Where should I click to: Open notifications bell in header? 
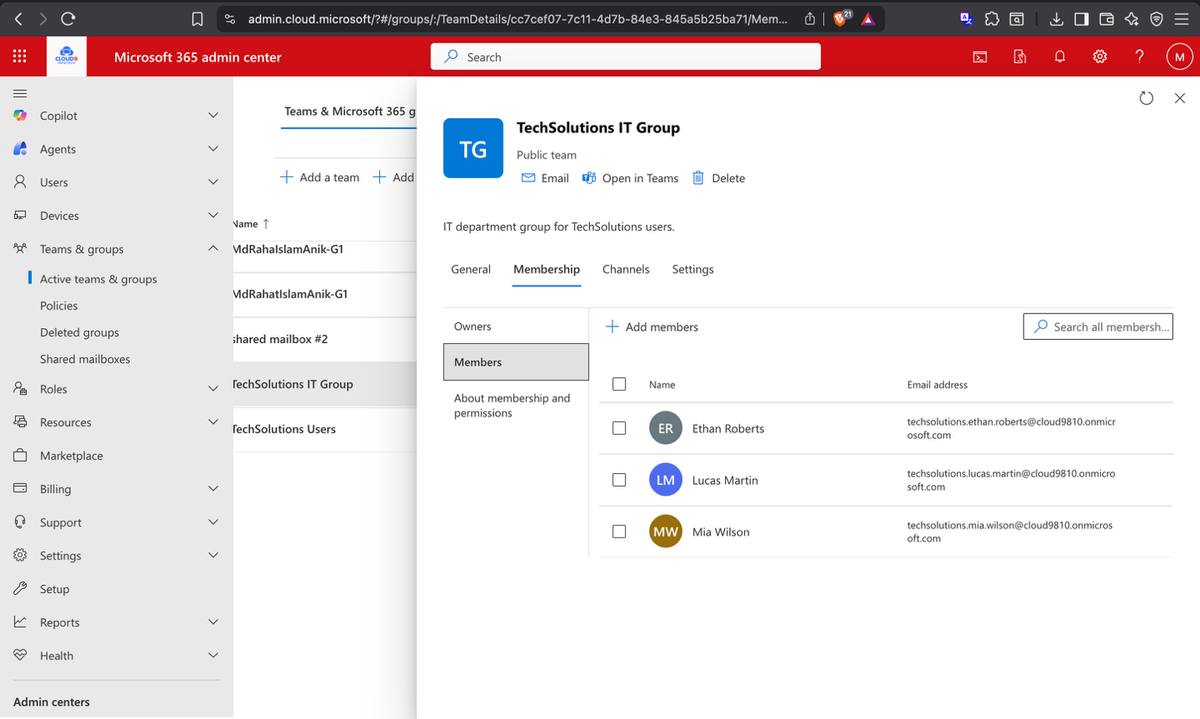pos(1060,57)
